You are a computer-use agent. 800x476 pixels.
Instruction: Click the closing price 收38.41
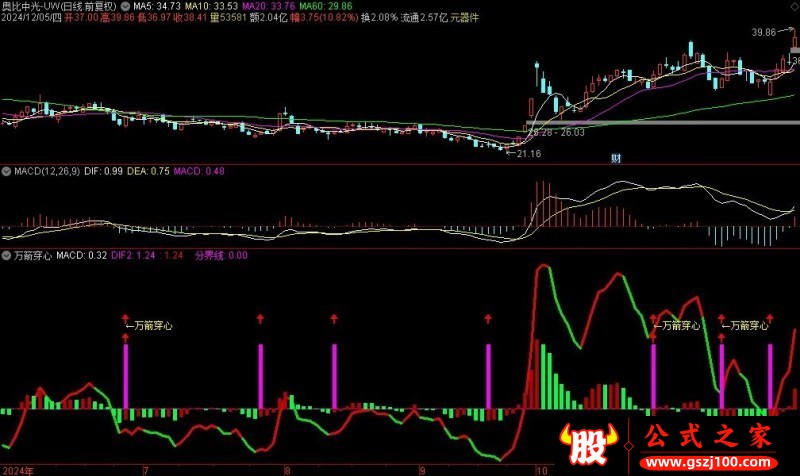click(190, 18)
